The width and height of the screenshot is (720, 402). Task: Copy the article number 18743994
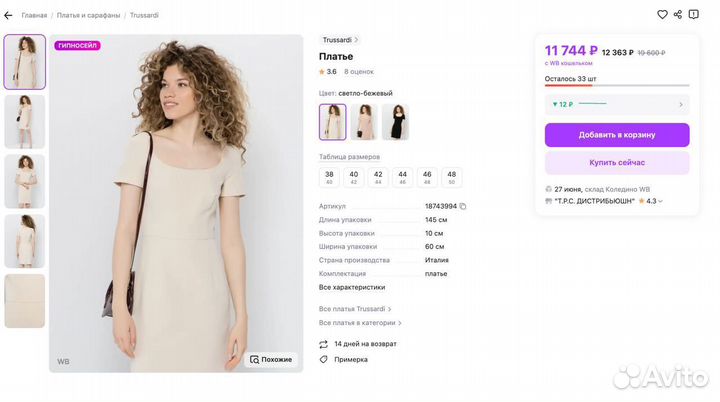pos(463,206)
